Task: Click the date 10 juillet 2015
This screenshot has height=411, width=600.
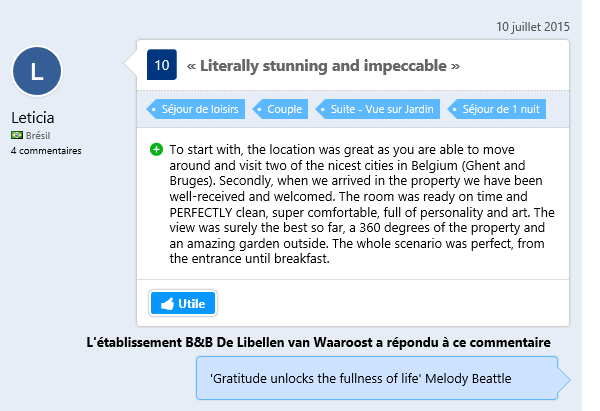Action: [x=533, y=27]
